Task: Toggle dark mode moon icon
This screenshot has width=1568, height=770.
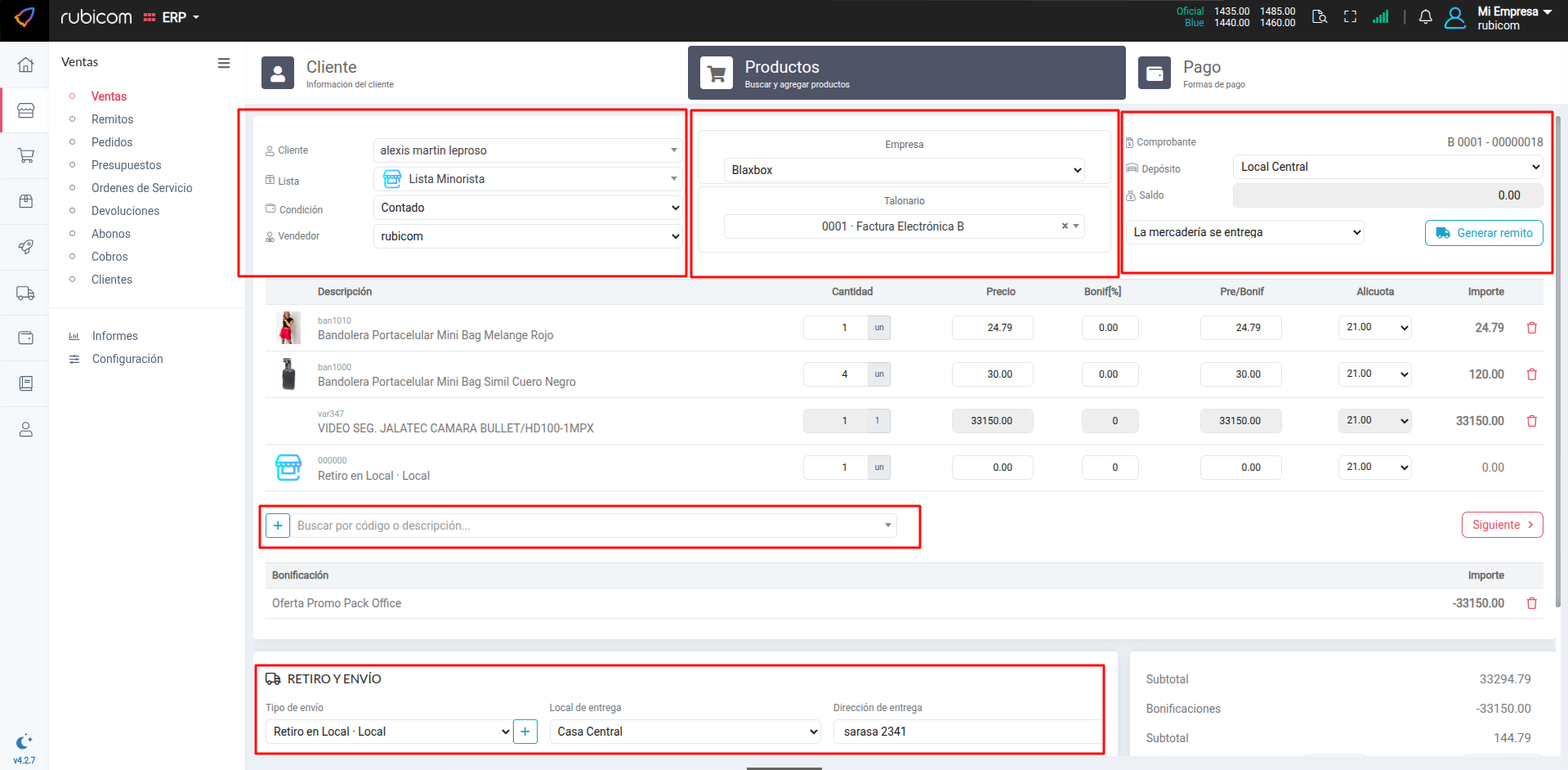Action: click(24, 741)
